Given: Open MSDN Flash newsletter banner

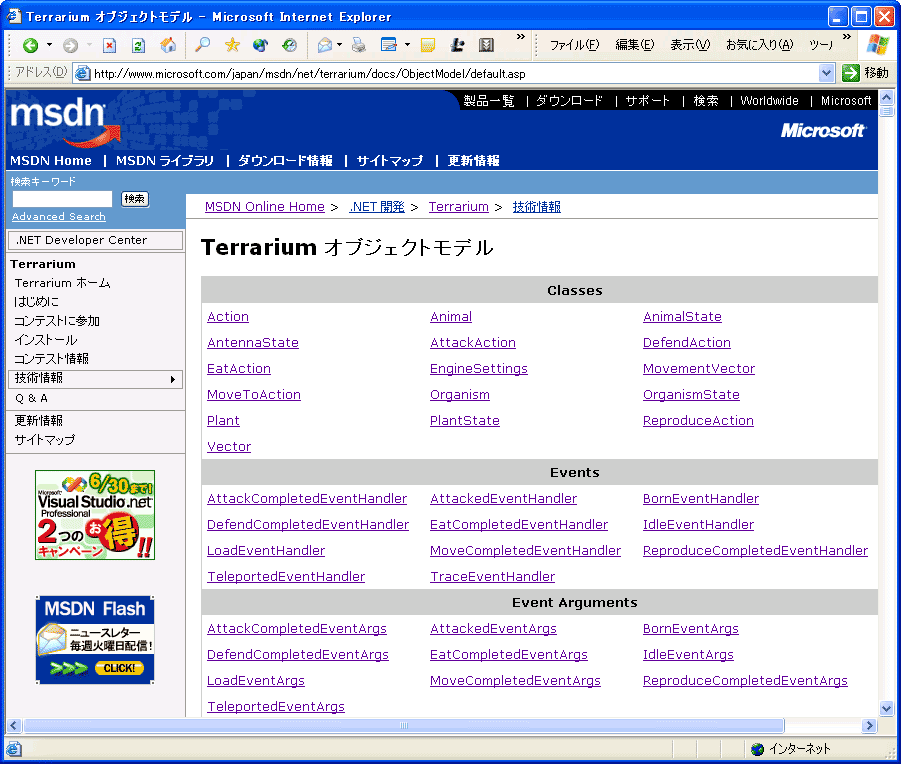Looking at the screenshot, I should [95, 640].
